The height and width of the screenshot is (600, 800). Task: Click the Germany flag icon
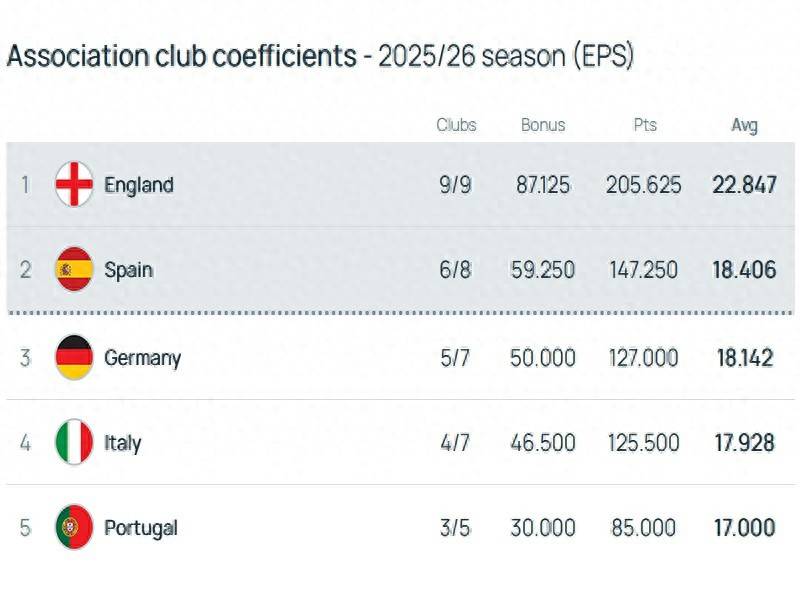pyautogui.click(x=74, y=357)
